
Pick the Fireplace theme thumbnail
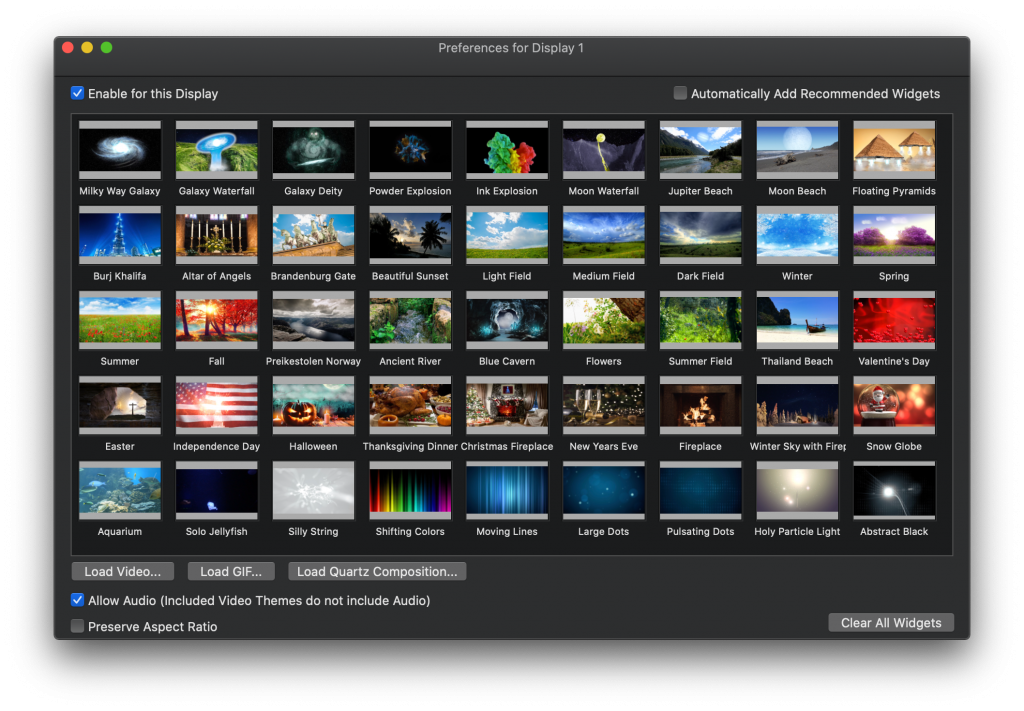click(700, 405)
